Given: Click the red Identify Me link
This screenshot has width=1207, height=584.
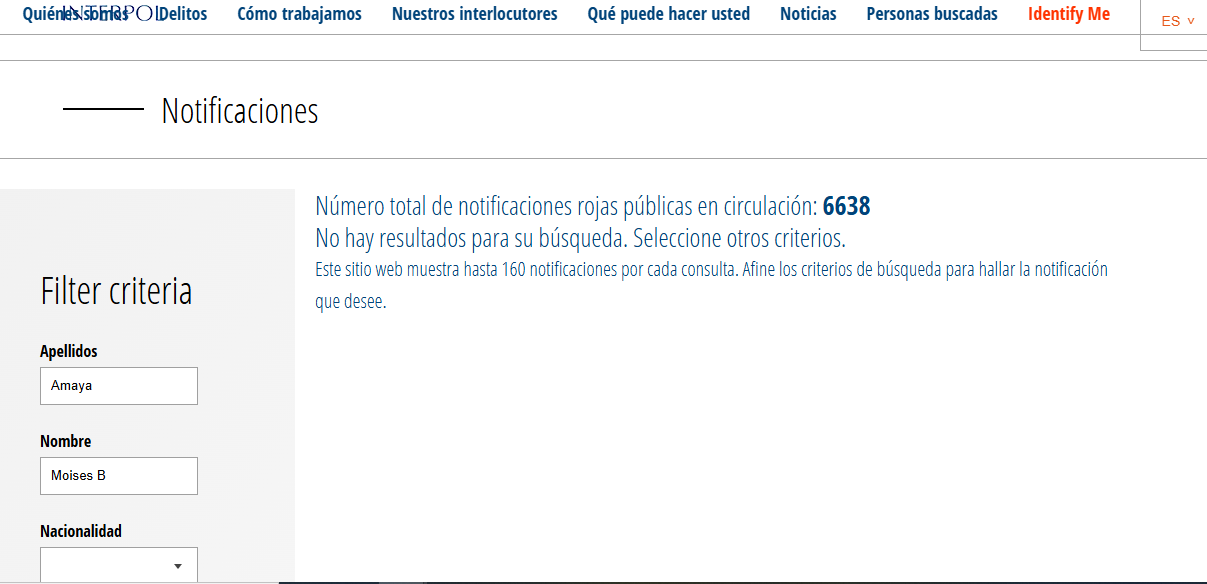Looking at the screenshot, I should (1068, 15).
